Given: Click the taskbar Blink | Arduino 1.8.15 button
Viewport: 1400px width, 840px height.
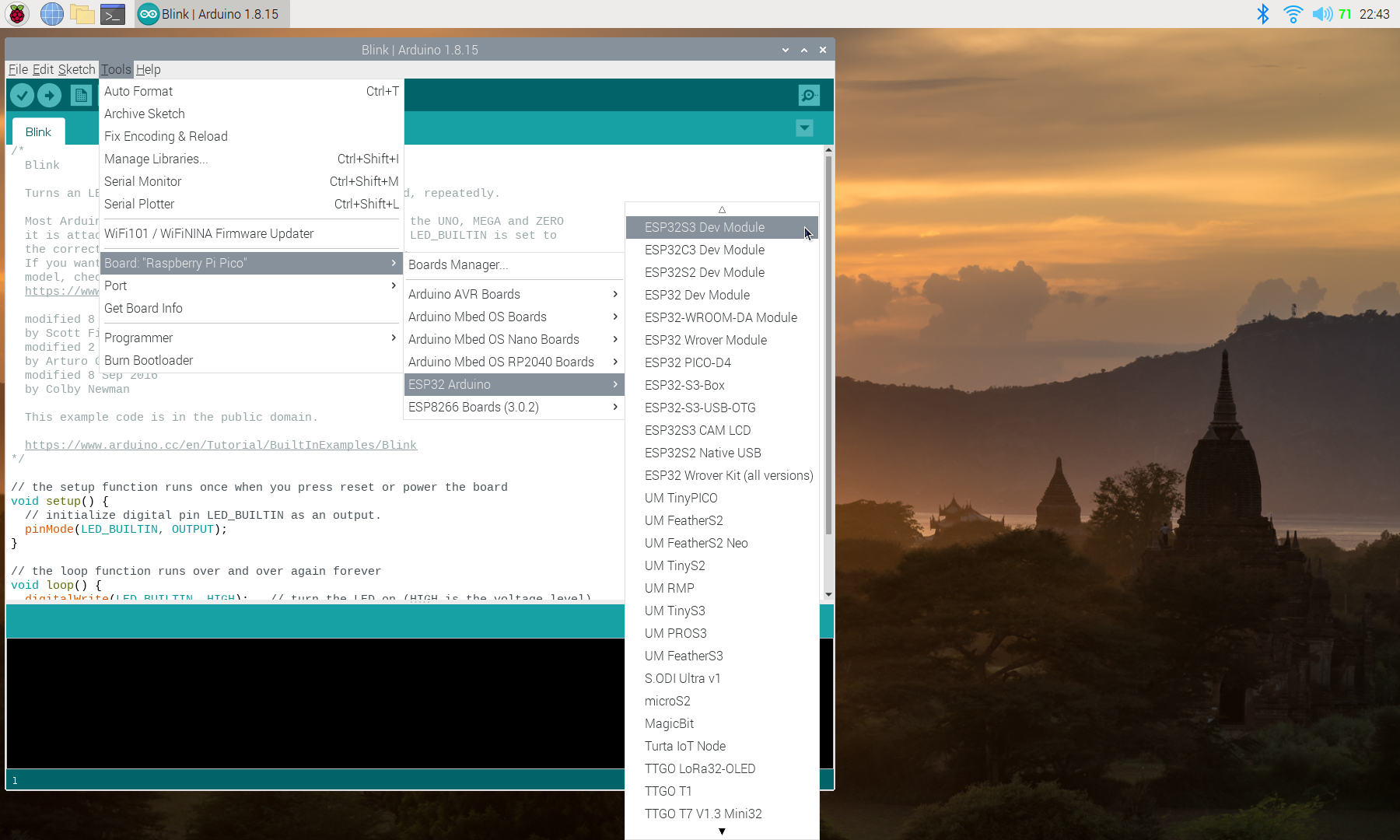Looking at the screenshot, I should [212, 14].
